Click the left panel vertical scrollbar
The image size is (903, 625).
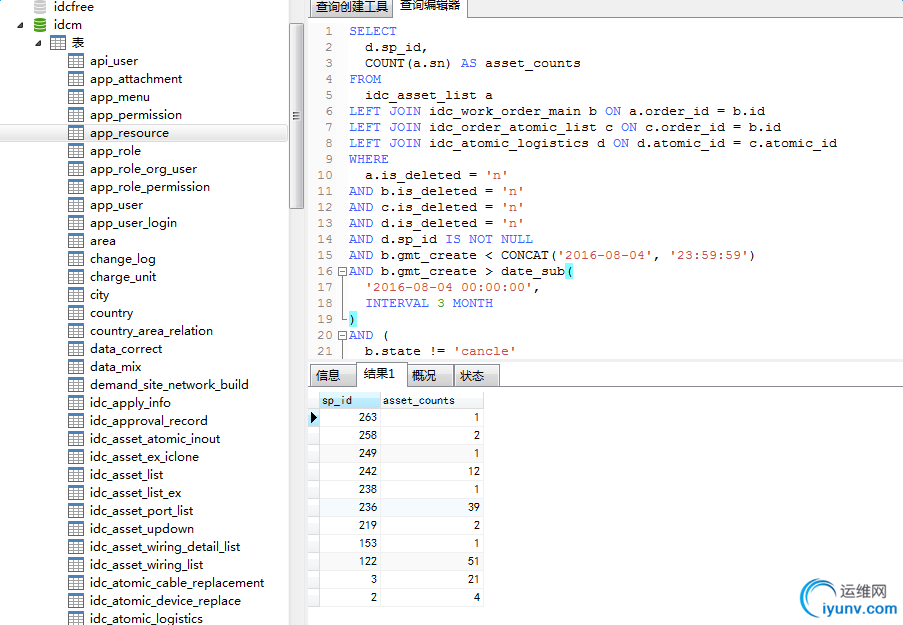pyautogui.click(x=296, y=115)
